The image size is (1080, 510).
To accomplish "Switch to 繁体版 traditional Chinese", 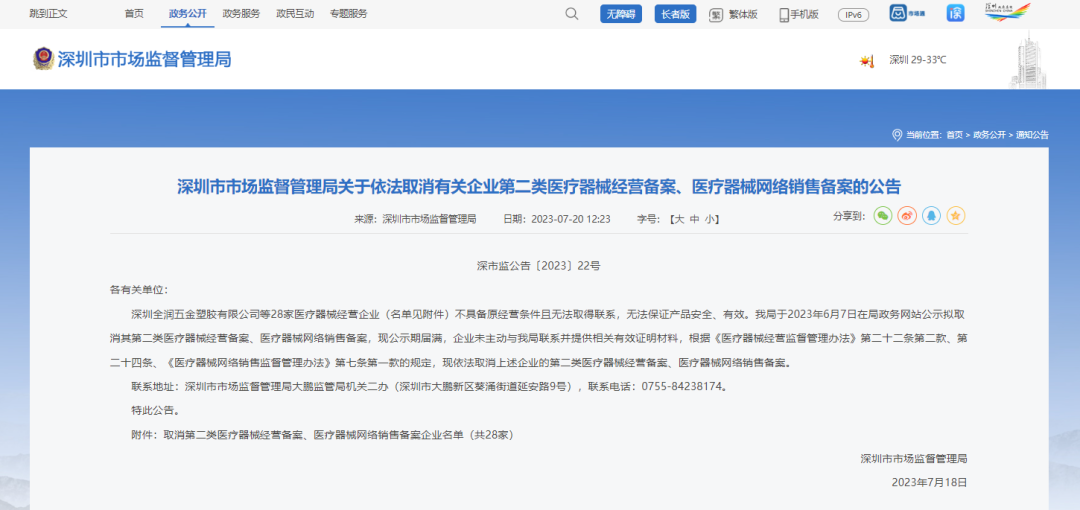I will 734,14.
